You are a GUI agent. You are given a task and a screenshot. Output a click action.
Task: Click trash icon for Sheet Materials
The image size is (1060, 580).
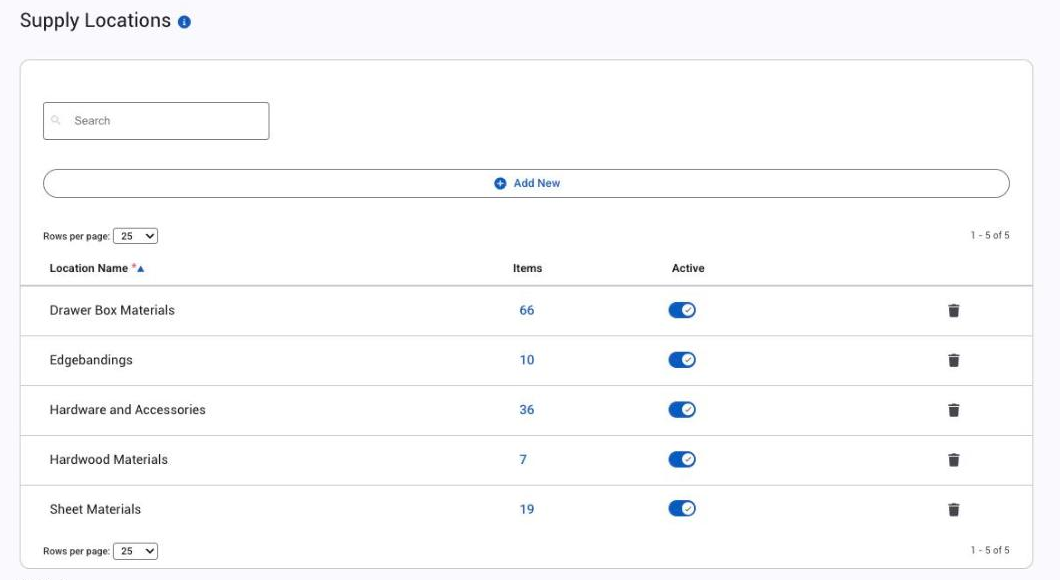point(953,510)
